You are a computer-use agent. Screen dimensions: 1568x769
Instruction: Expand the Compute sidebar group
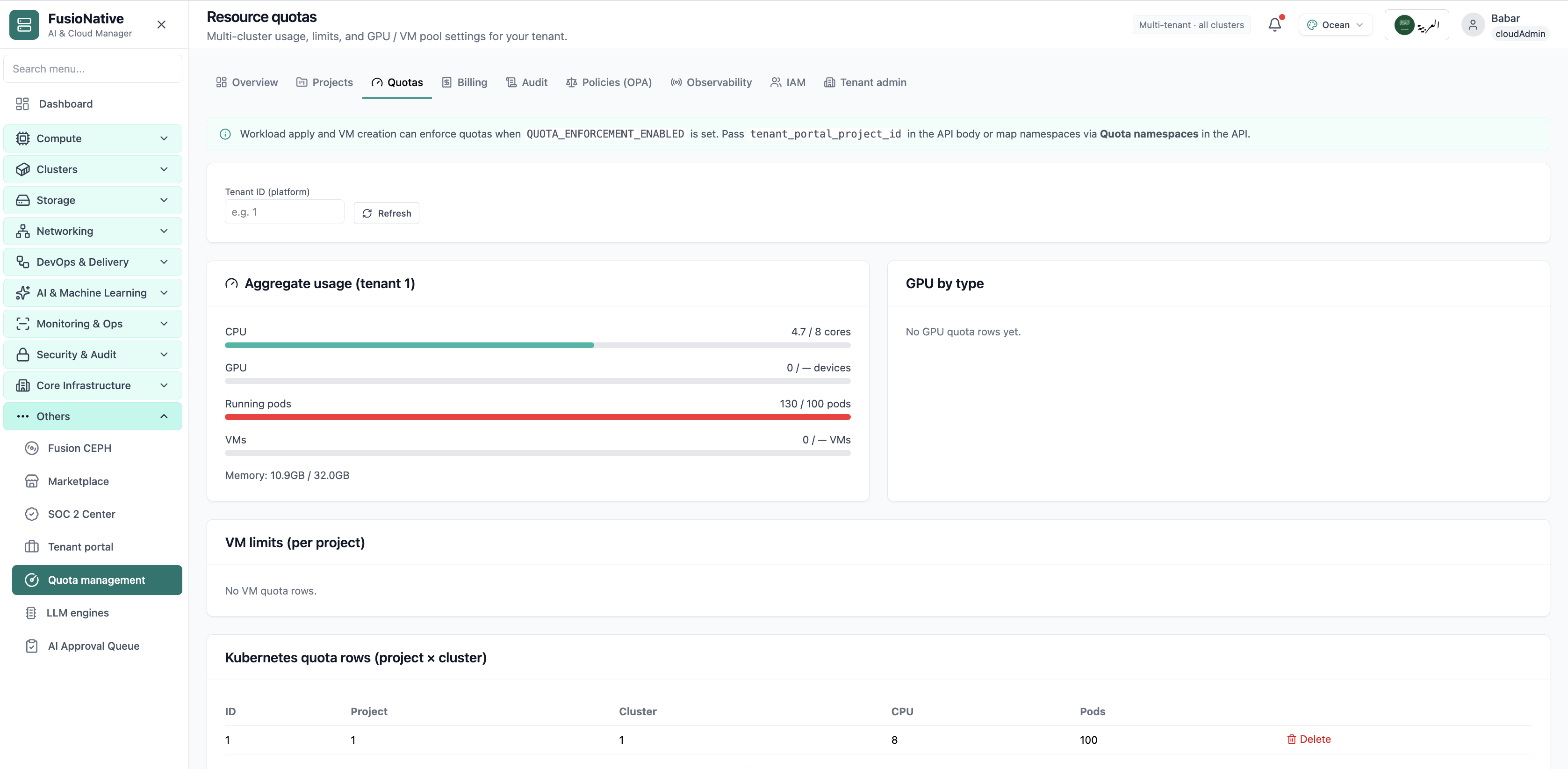pos(93,139)
